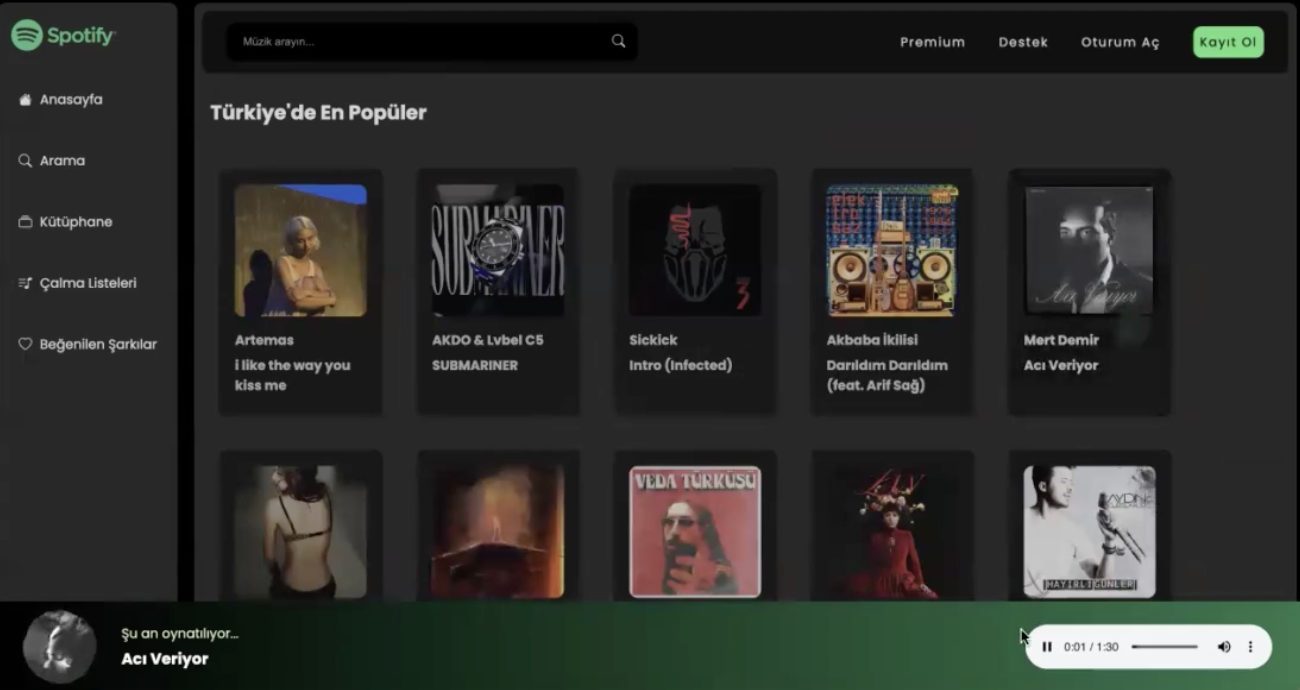Select the Mert Demir Acı Veriyor cover
Screen dimensions: 1300x690
click(x=1089, y=250)
